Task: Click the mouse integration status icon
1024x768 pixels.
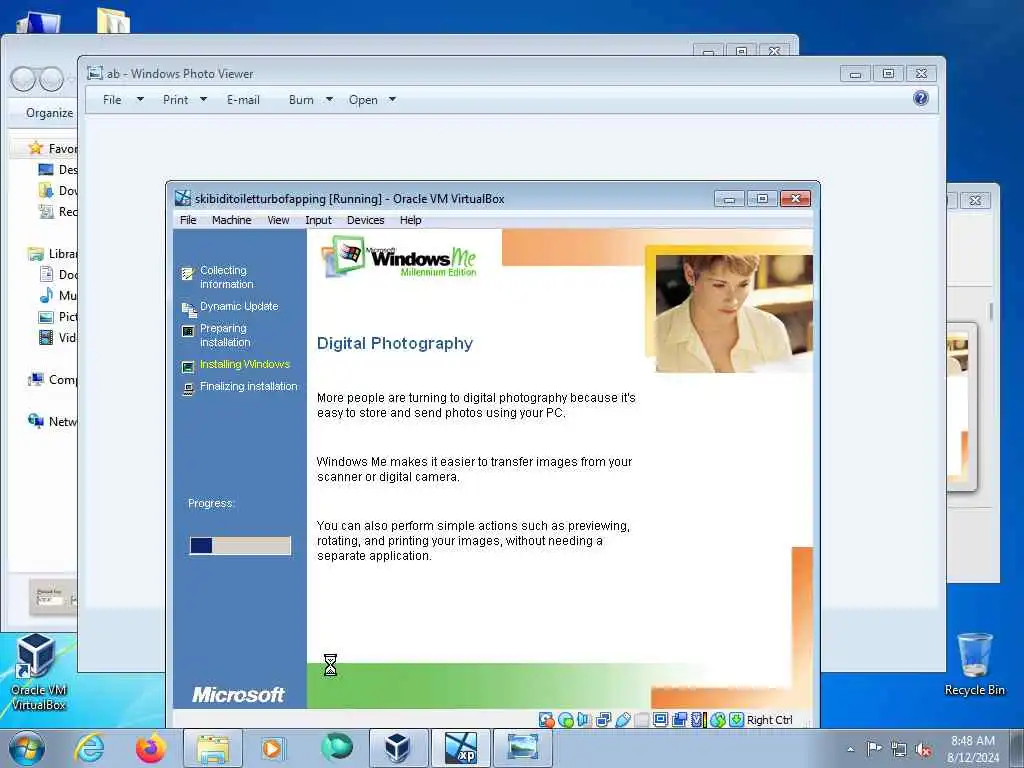Action: (718, 720)
